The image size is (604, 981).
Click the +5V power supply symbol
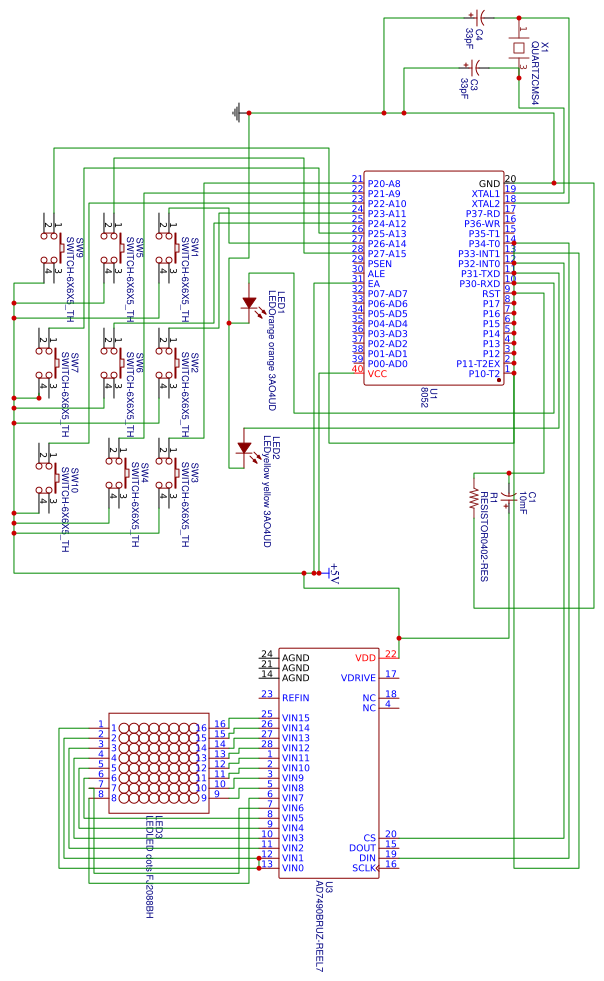click(332, 572)
